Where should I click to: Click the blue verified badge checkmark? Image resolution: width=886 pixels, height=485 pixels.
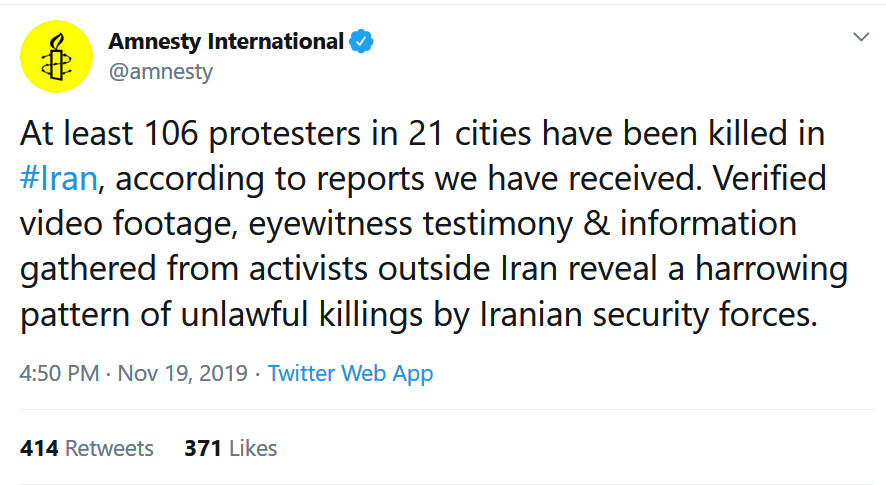tap(360, 42)
